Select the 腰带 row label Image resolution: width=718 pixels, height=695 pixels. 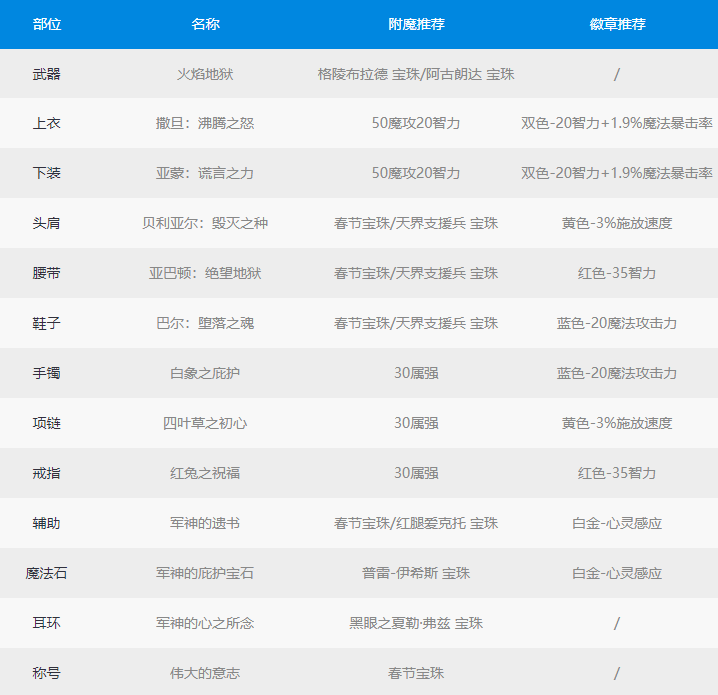(47, 273)
